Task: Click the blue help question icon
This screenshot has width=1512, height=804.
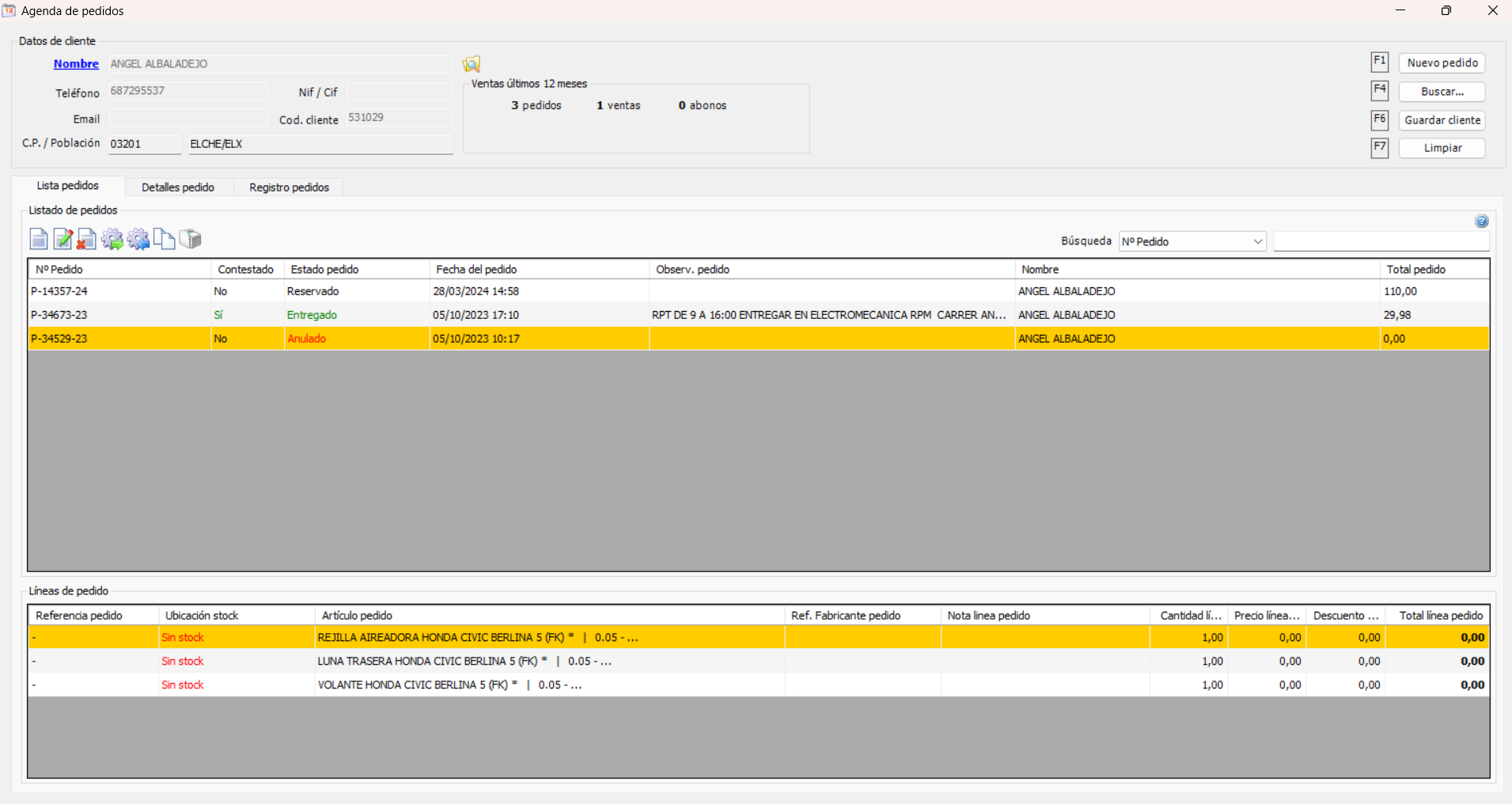Action: (x=1481, y=222)
